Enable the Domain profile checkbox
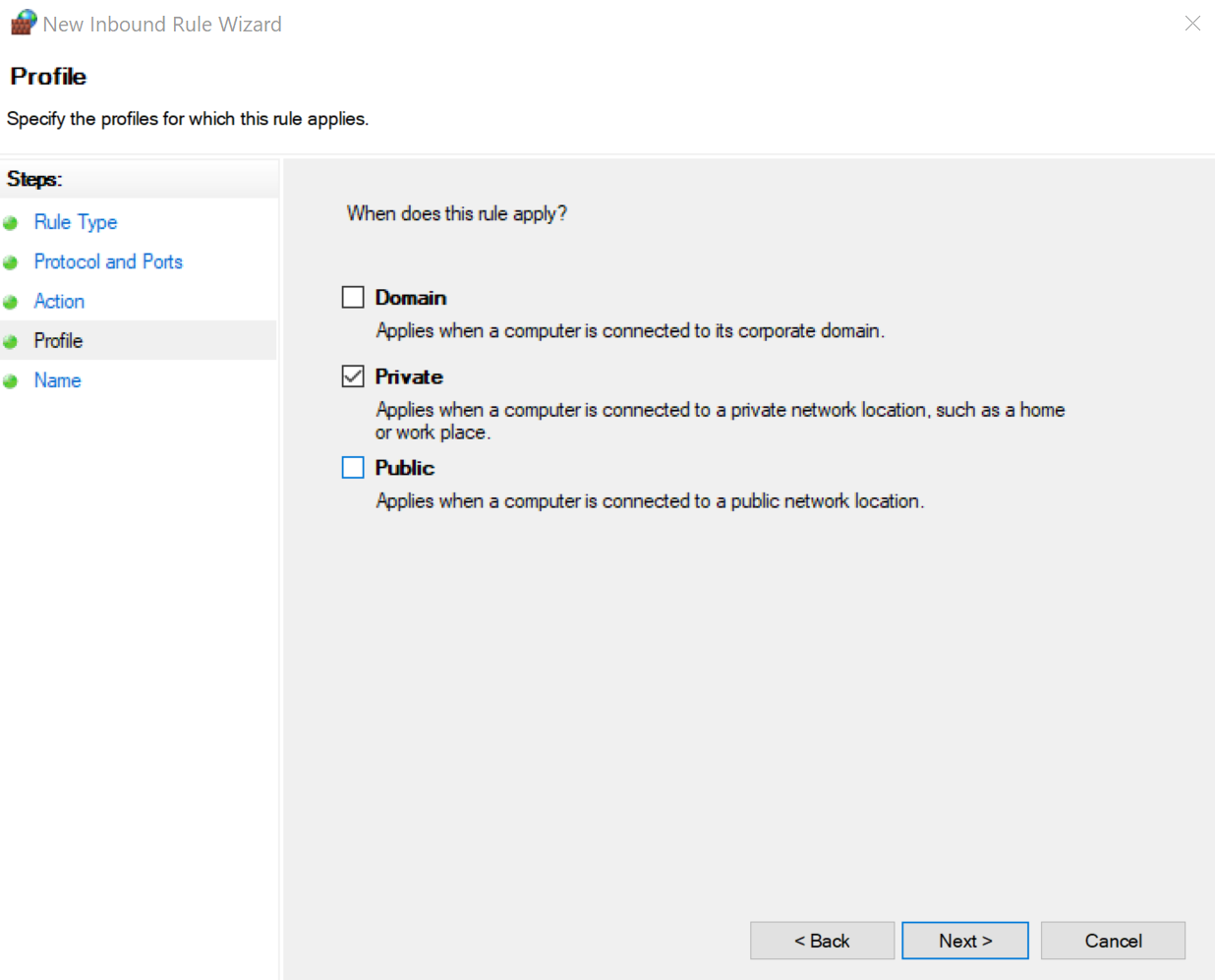The height and width of the screenshot is (980, 1215). pos(353,297)
